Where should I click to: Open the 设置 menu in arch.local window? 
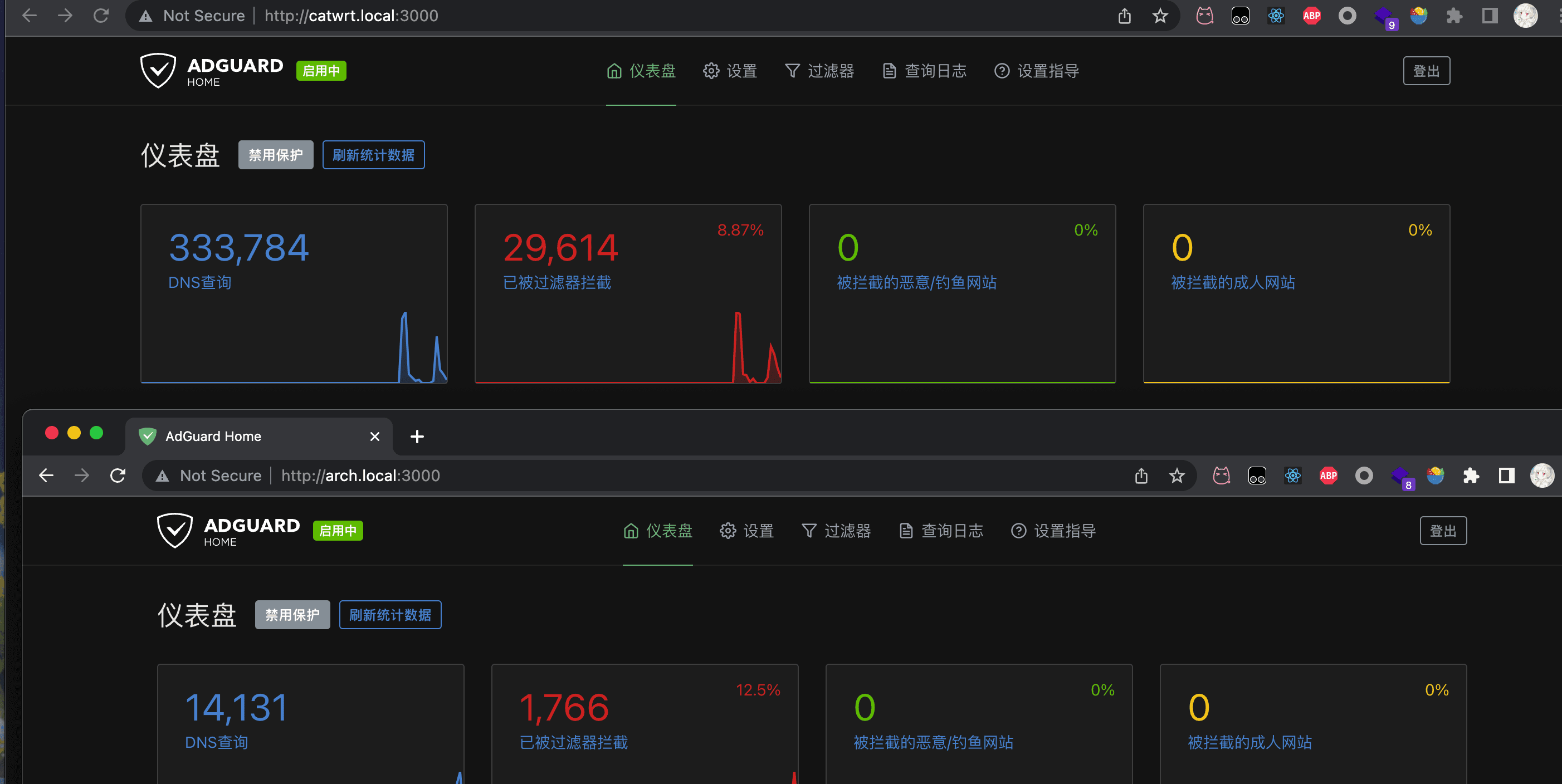coord(746,531)
